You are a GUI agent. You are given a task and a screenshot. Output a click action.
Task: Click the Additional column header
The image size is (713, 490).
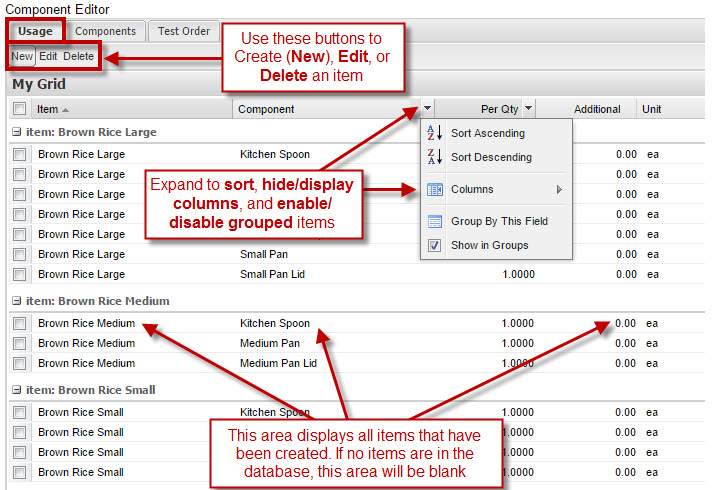tap(597, 109)
